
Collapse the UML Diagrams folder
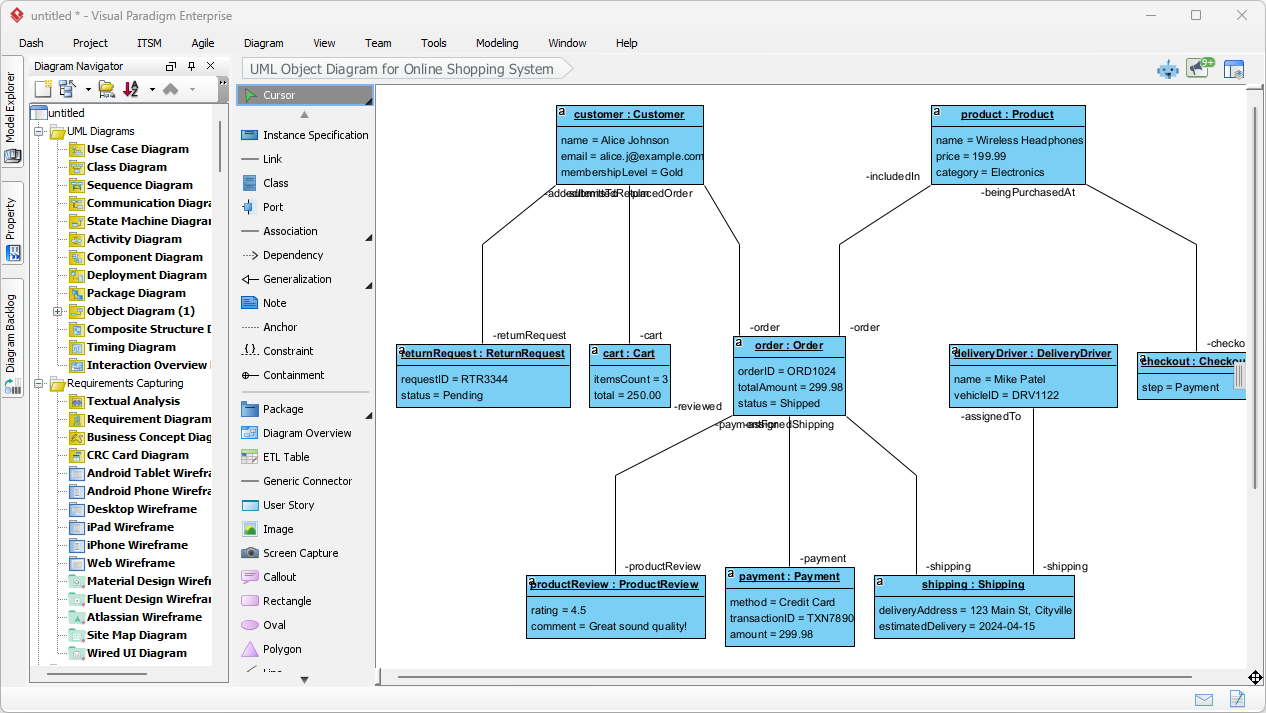click(38, 131)
